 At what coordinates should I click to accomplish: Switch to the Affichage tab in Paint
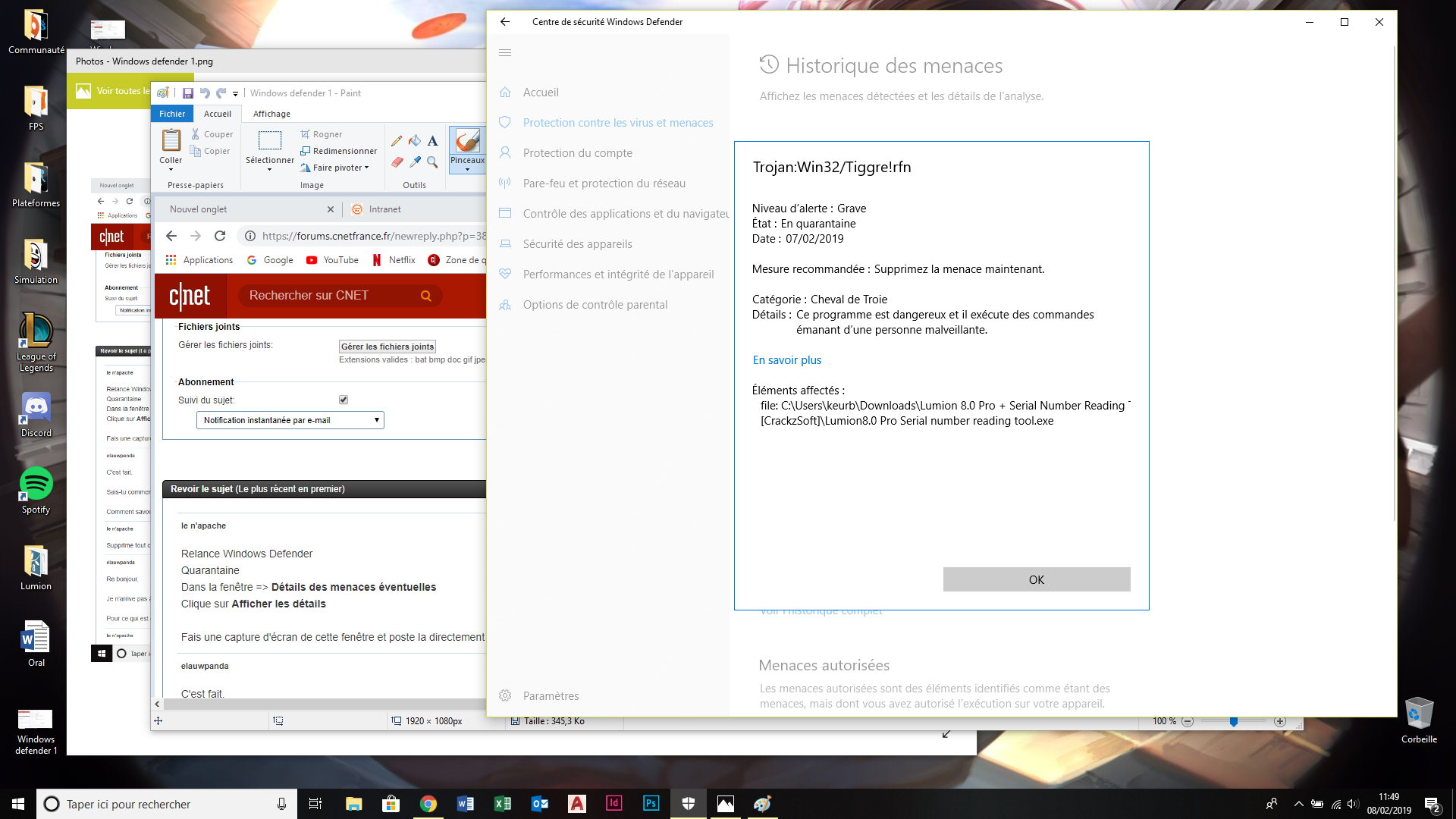click(x=271, y=114)
